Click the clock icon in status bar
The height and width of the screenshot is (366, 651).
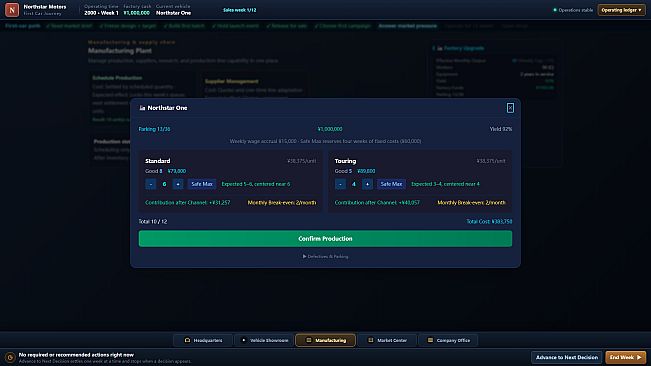[x=10, y=357]
